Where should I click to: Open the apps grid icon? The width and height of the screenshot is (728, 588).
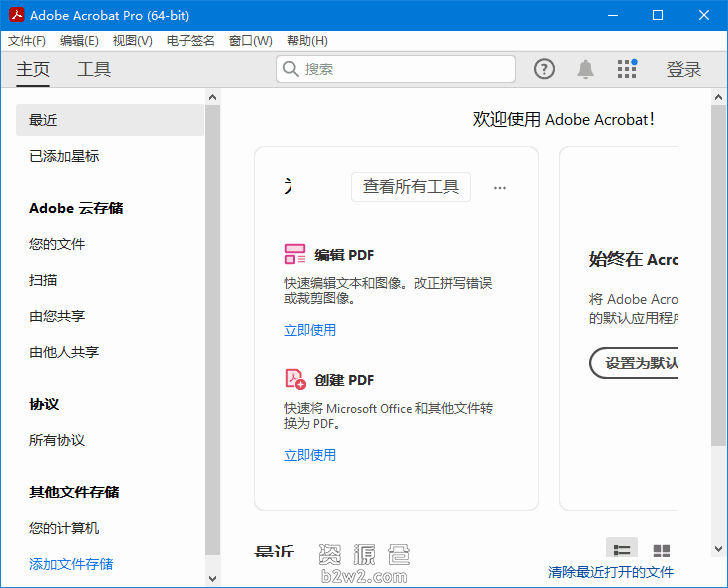[x=627, y=69]
